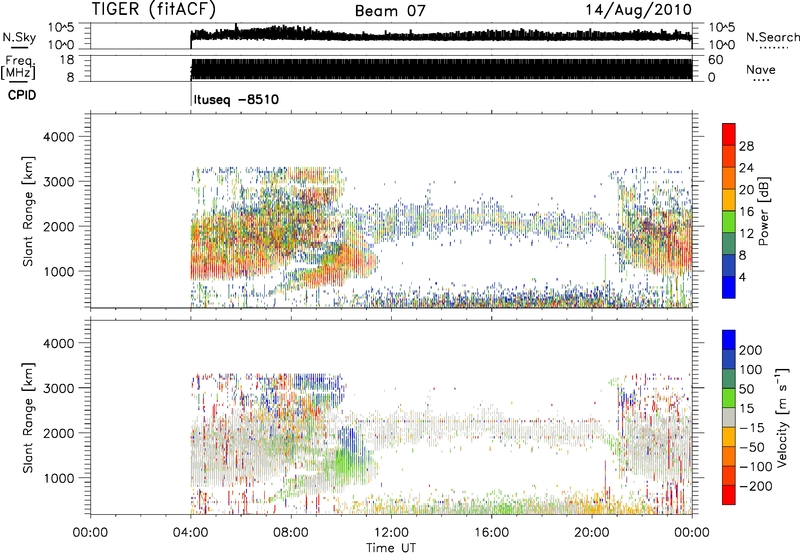Click the "N.Sky" axis label
This screenshot has height=554, width=800.
(19, 37)
